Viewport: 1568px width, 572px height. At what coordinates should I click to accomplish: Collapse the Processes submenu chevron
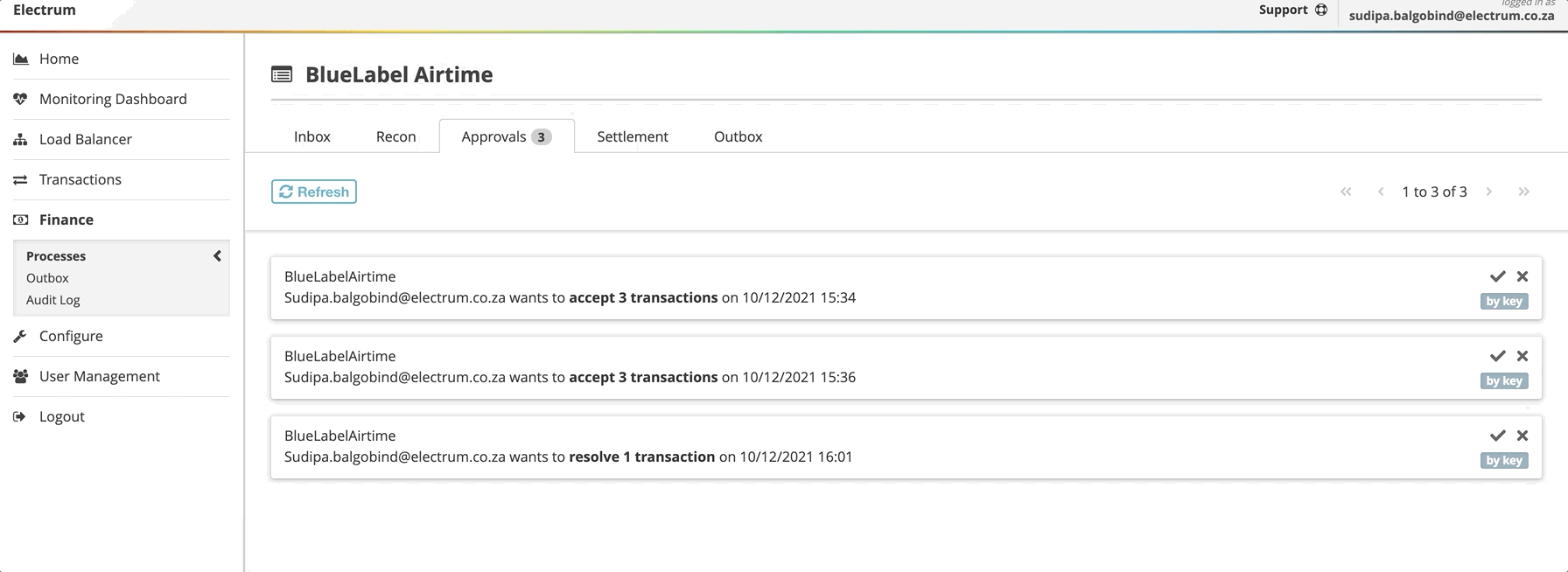click(217, 256)
